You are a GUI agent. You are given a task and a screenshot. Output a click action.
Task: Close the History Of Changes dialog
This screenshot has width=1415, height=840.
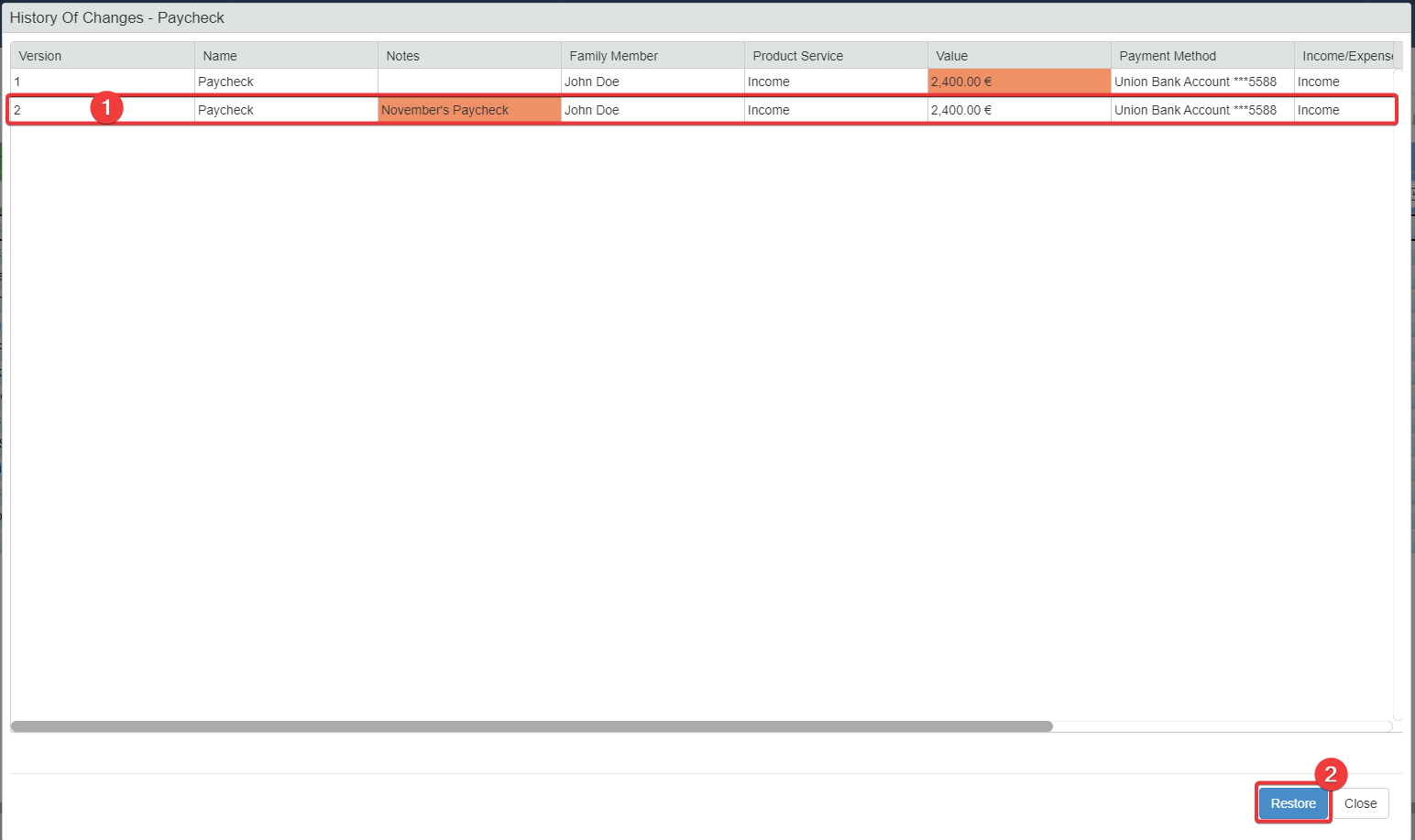pyautogui.click(x=1360, y=803)
